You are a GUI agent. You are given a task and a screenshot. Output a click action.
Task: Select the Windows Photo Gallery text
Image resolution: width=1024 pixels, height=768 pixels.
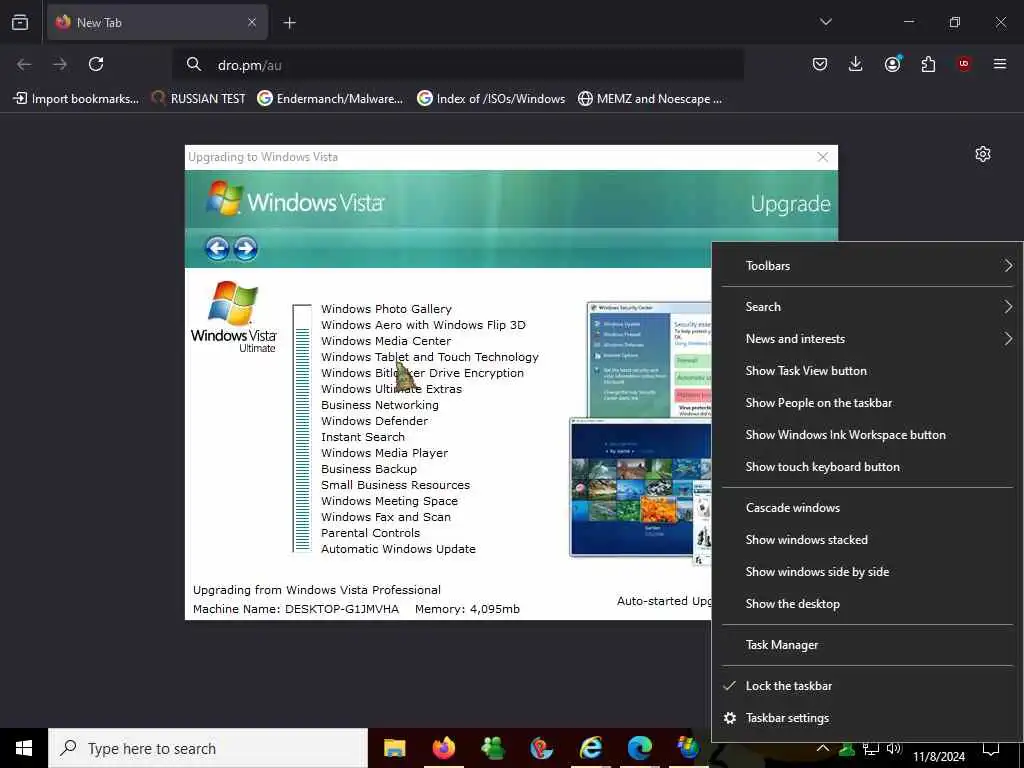(386, 309)
